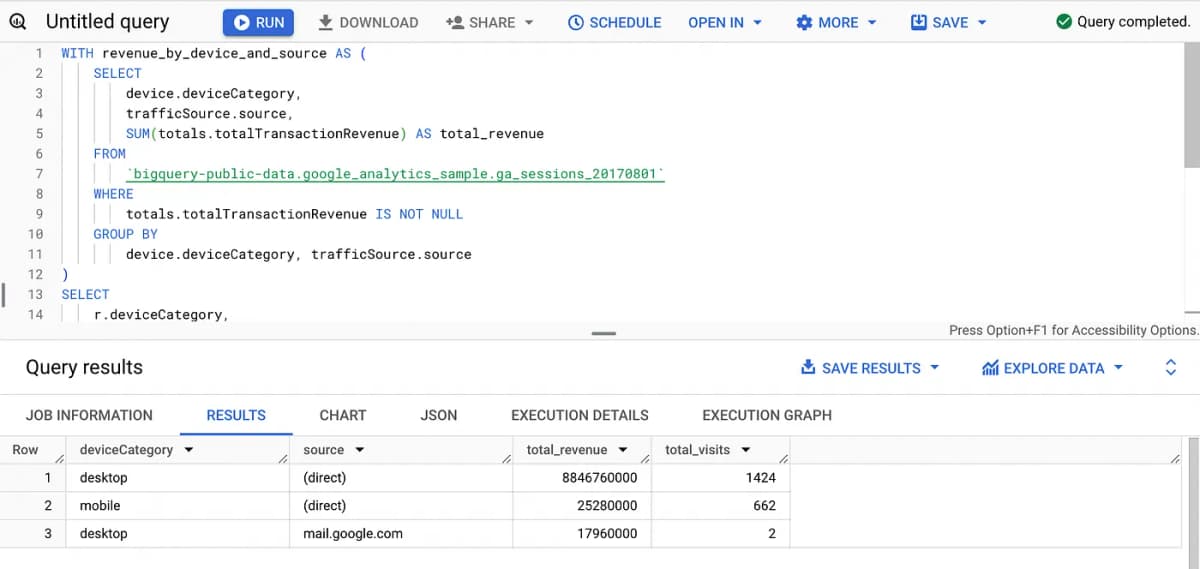Run the query with the RUN button
Image resolution: width=1200 pixels, height=569 pixels.
point(259,22)
